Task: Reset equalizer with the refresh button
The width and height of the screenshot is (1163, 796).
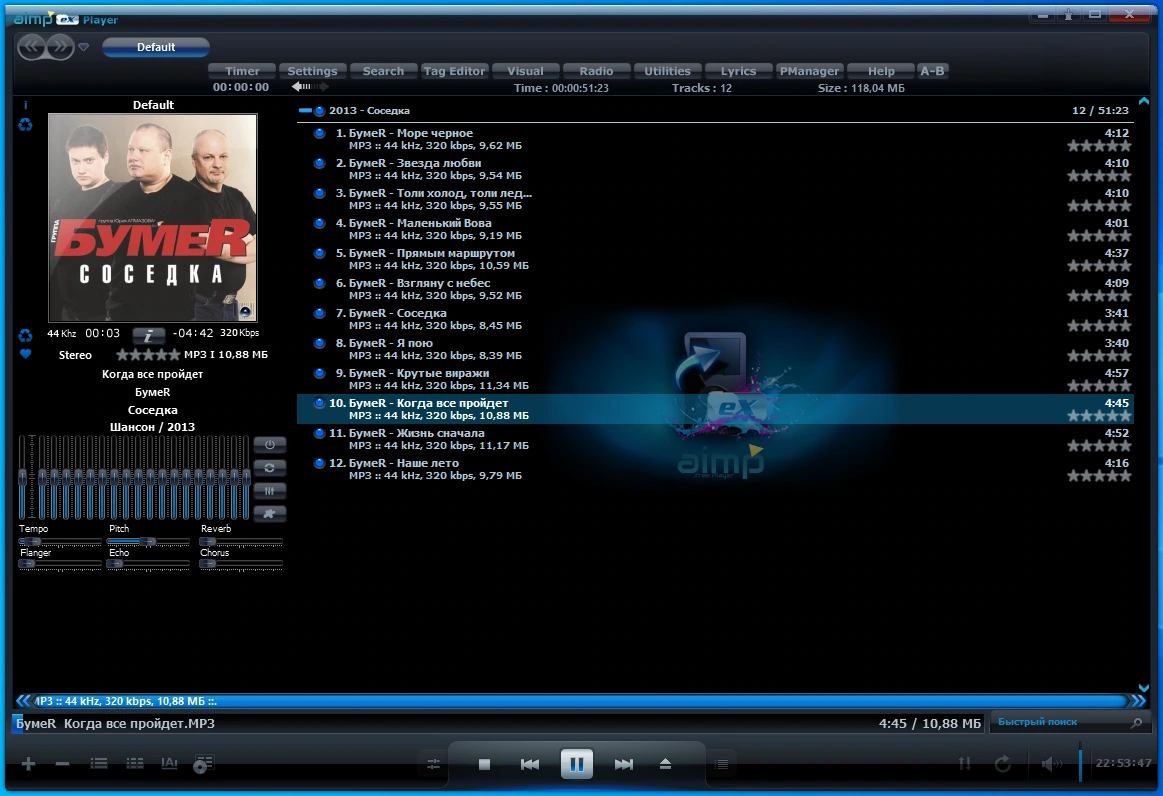Action: tap(269, 467)
